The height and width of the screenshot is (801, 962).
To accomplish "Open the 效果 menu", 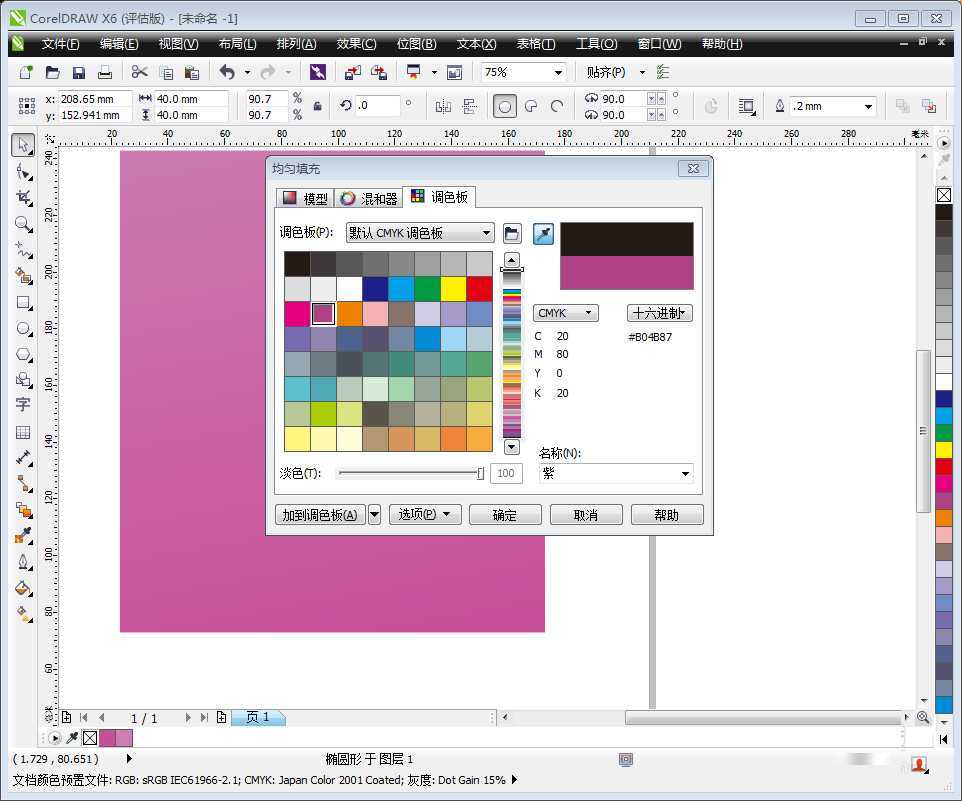I will [x=355, y=43].
